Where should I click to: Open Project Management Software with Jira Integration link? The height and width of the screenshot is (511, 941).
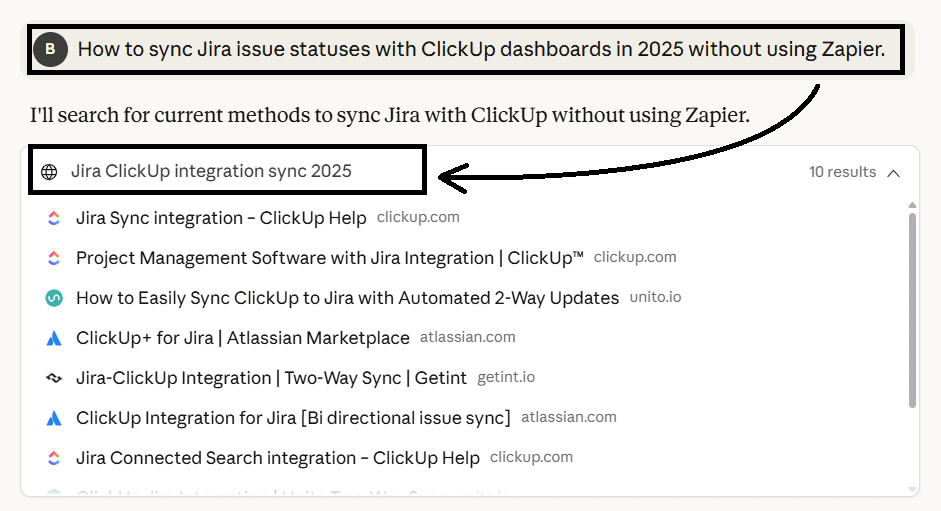[329, 258]
